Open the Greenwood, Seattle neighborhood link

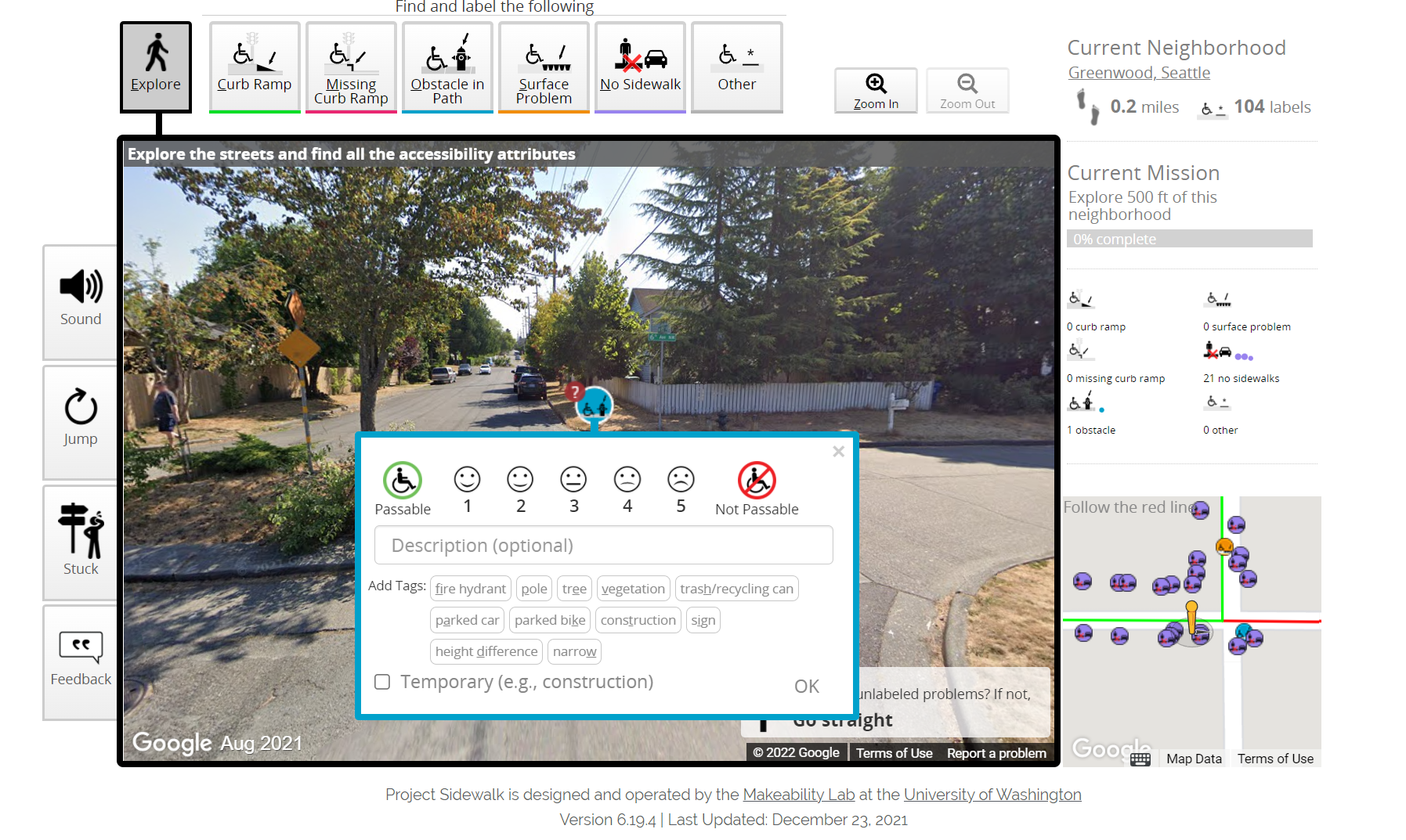click(1139, 73)
